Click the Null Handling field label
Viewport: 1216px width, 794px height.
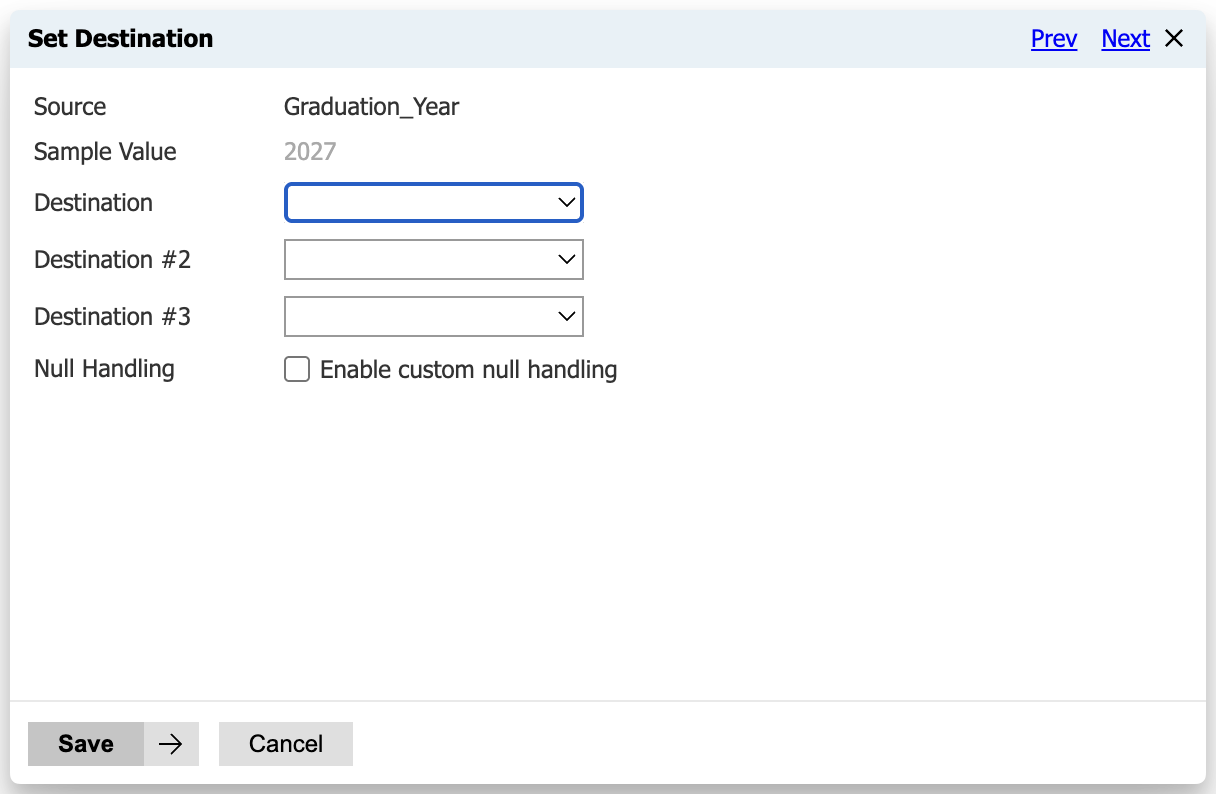pos(104,369)
